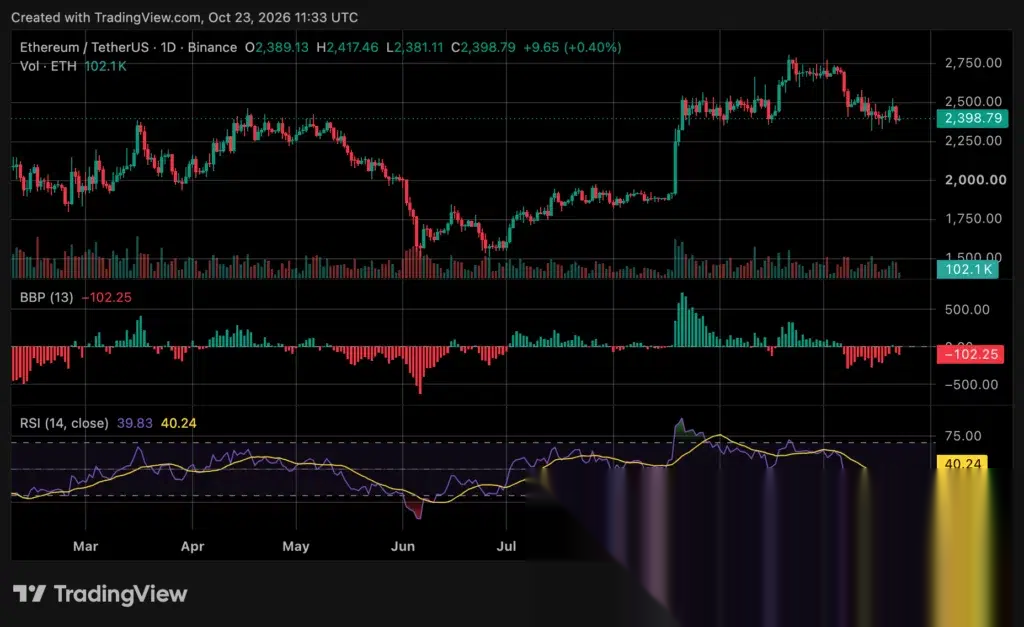The width and height of the screenshot is (1024, 627).
Task: Click the high price value H2,417.46
Action: click(347, 48)
